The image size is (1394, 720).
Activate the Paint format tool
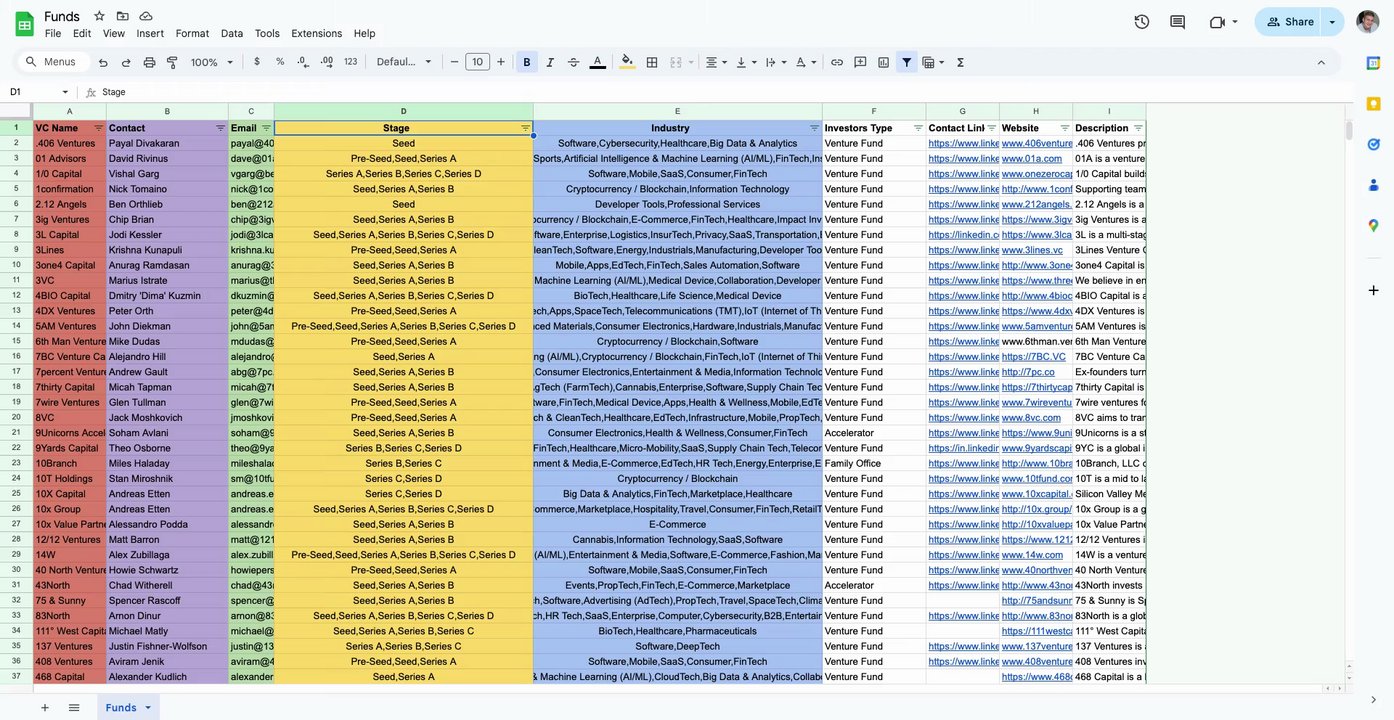[x=172, y=62]
